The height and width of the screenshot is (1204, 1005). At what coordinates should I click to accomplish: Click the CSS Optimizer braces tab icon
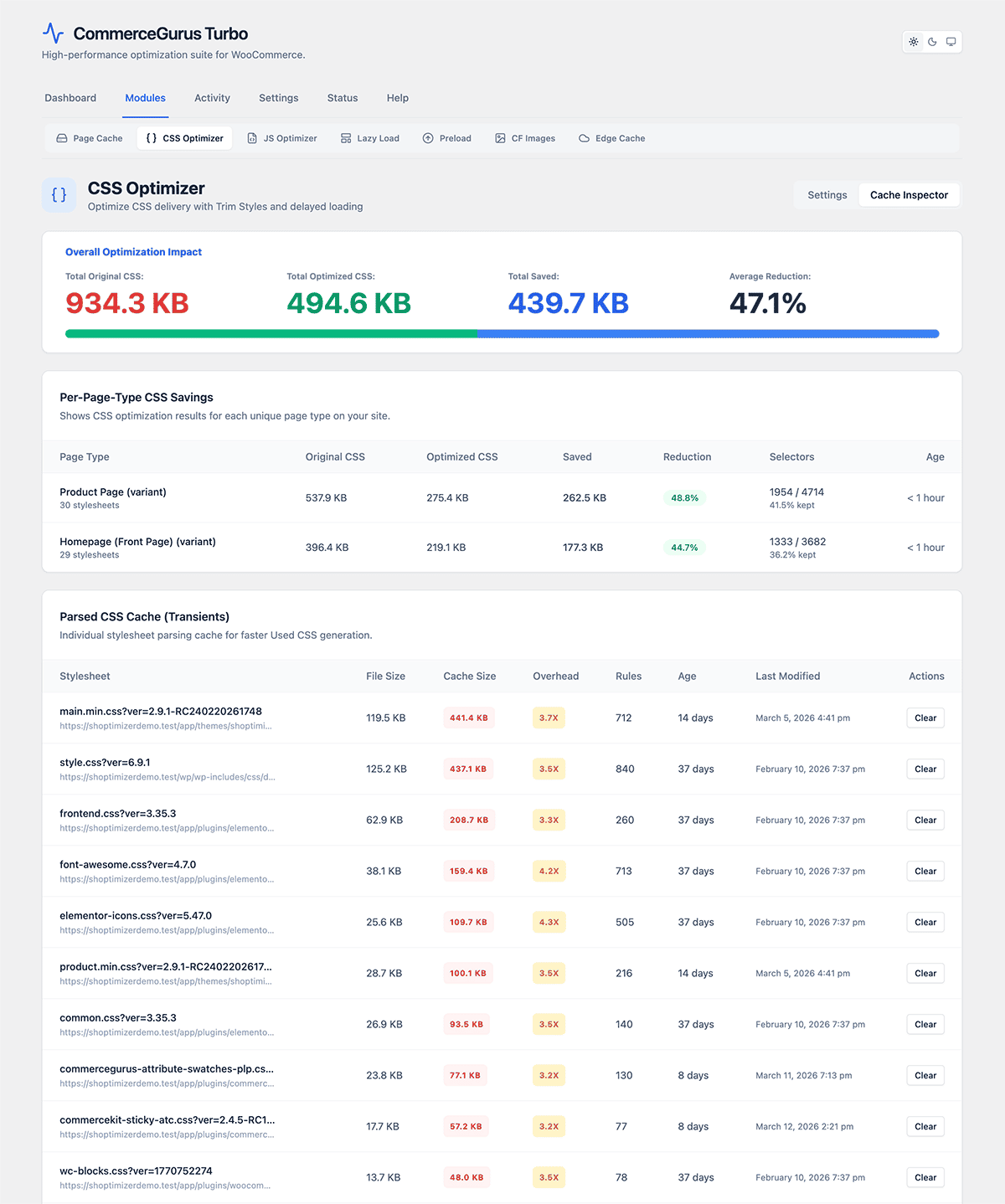[x=152, y=138]
